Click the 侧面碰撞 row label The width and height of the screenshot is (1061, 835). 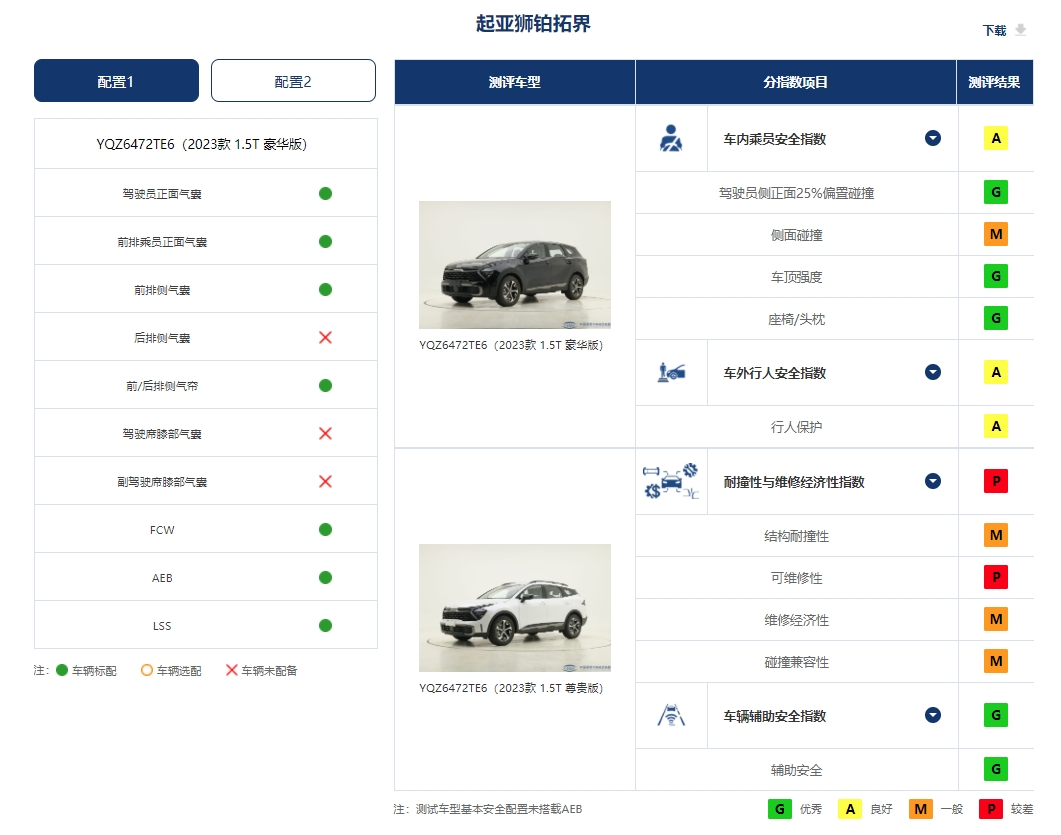[796, 235]
